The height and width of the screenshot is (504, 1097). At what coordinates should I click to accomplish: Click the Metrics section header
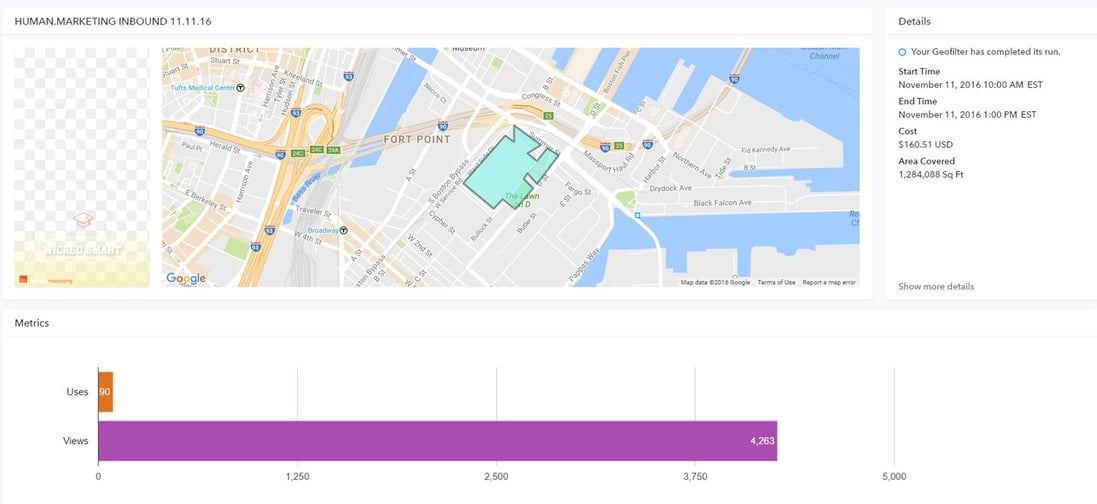coord(31,323)
